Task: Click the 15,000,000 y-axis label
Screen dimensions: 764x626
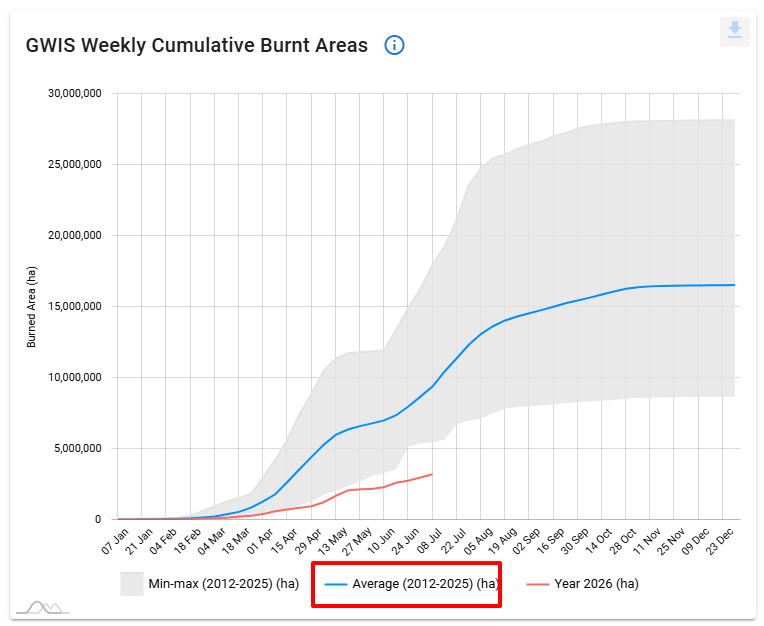Action: click(75, 306)
